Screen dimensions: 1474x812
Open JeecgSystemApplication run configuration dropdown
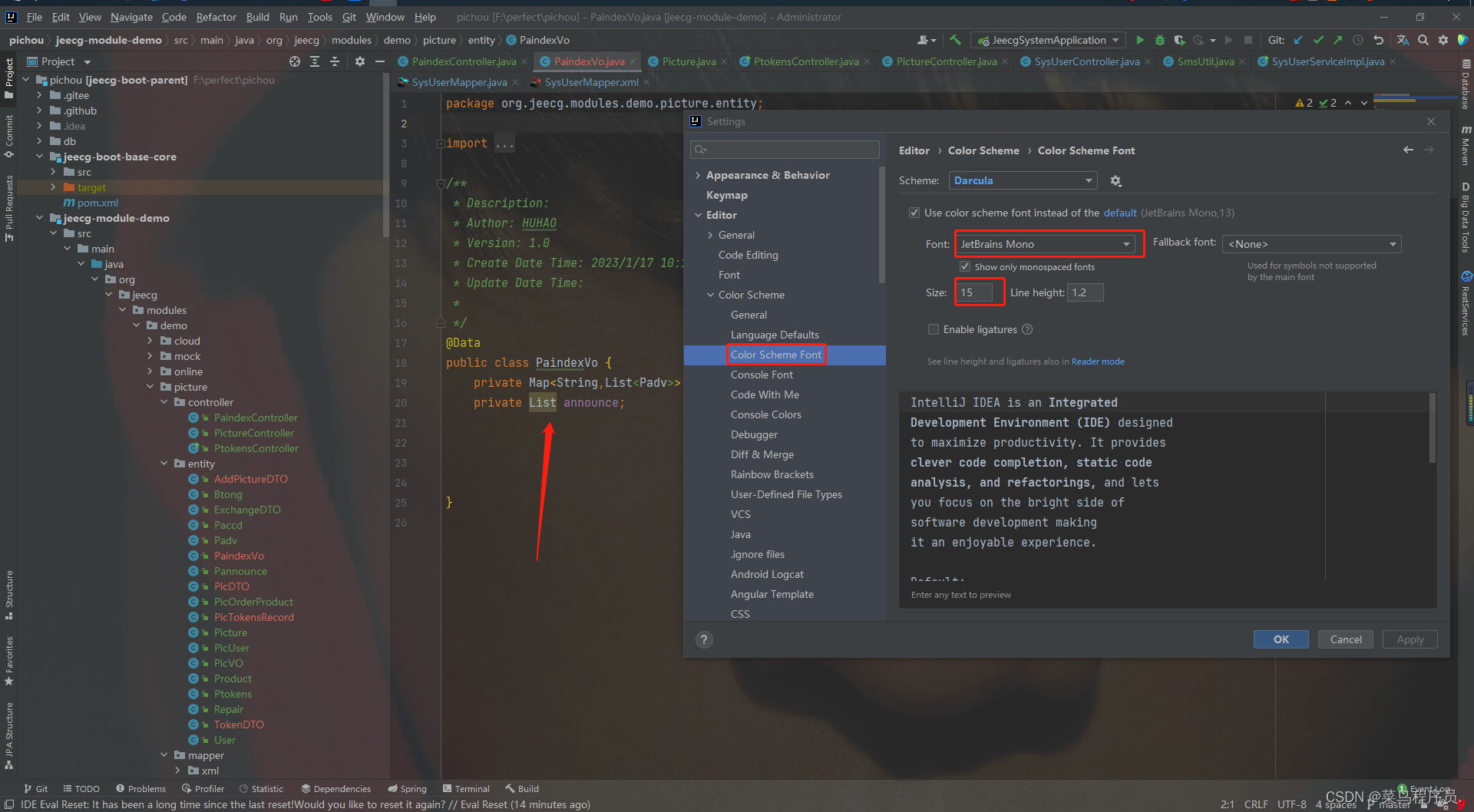pyautogui.click(x=1049, y=40)
